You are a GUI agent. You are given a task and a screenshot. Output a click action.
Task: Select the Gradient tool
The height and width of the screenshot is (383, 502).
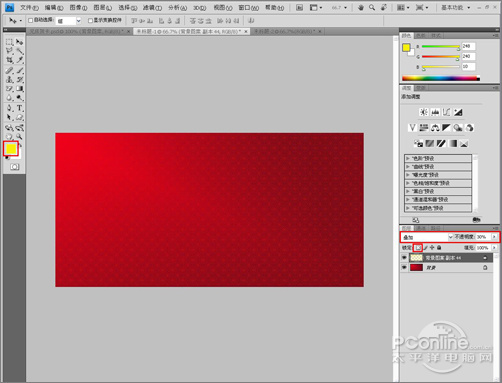pyautogui.click(x=20, y=89)
